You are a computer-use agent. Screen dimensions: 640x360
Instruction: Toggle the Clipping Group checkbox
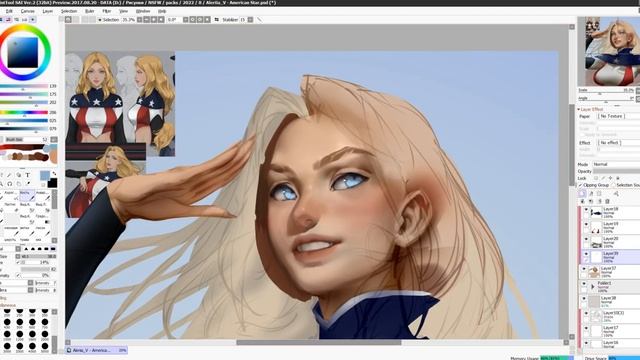[x=581, y=185]
